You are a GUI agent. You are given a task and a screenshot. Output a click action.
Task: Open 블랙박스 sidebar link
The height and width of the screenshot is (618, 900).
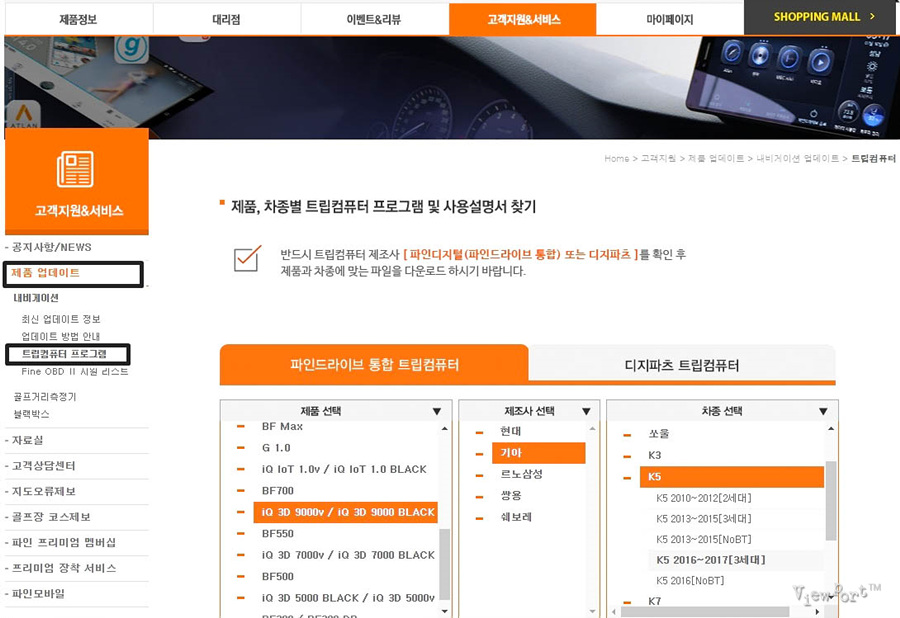coord(32,414)
